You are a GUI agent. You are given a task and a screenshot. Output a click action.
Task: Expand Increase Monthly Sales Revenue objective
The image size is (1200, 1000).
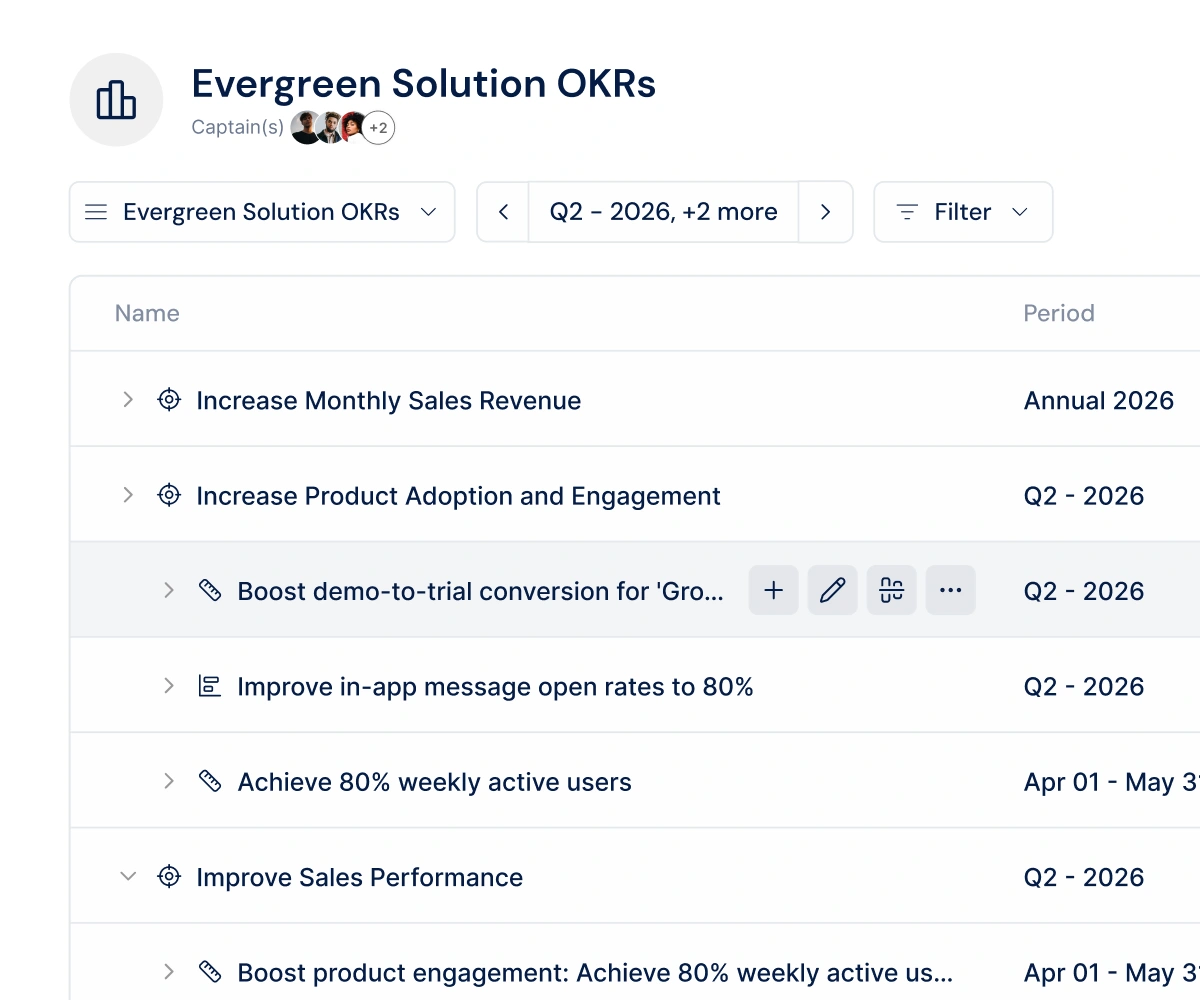128,400
